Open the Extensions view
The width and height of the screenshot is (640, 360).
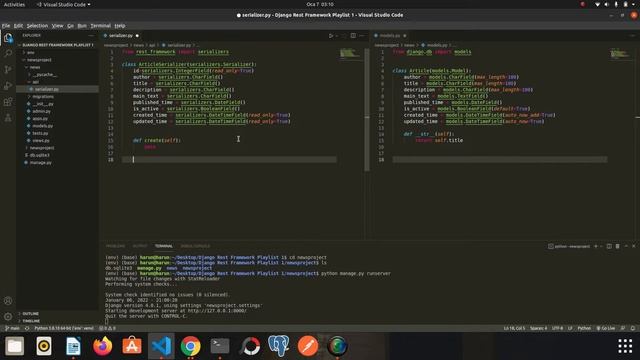click(8, 102)
